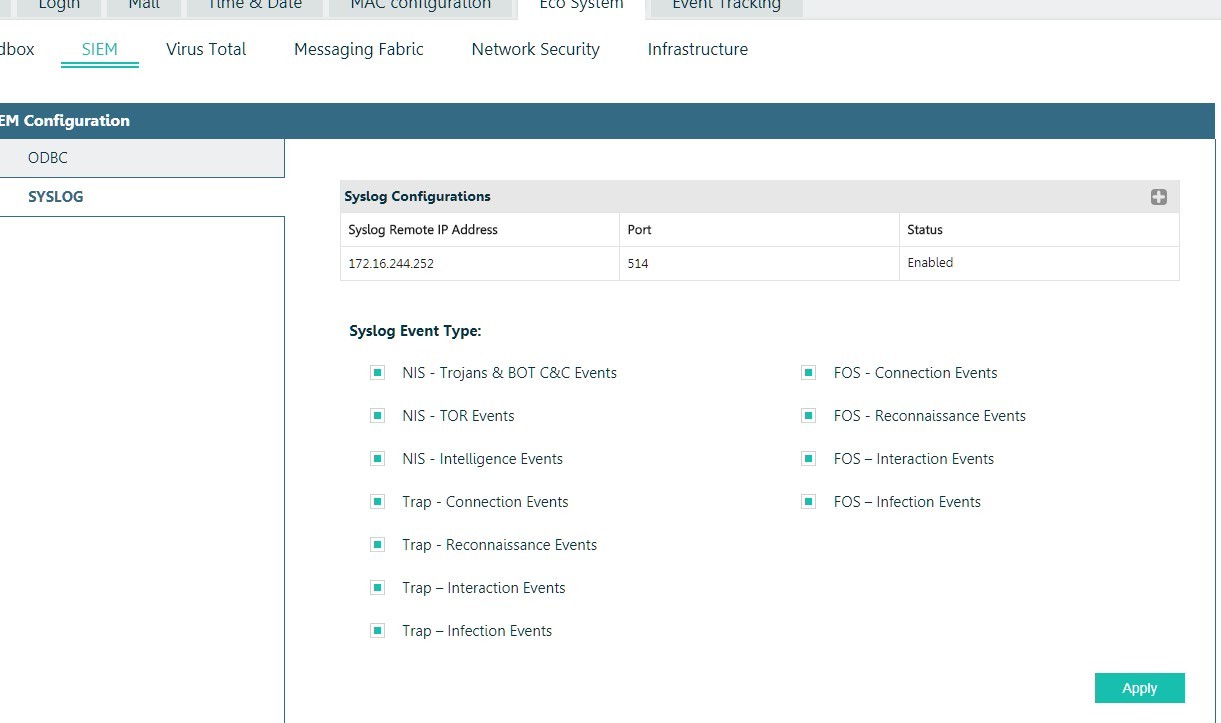The image size is (1221, 723).
Task: Toggle Trap – Infection Events checkbox
Action: tap(377, 631)
